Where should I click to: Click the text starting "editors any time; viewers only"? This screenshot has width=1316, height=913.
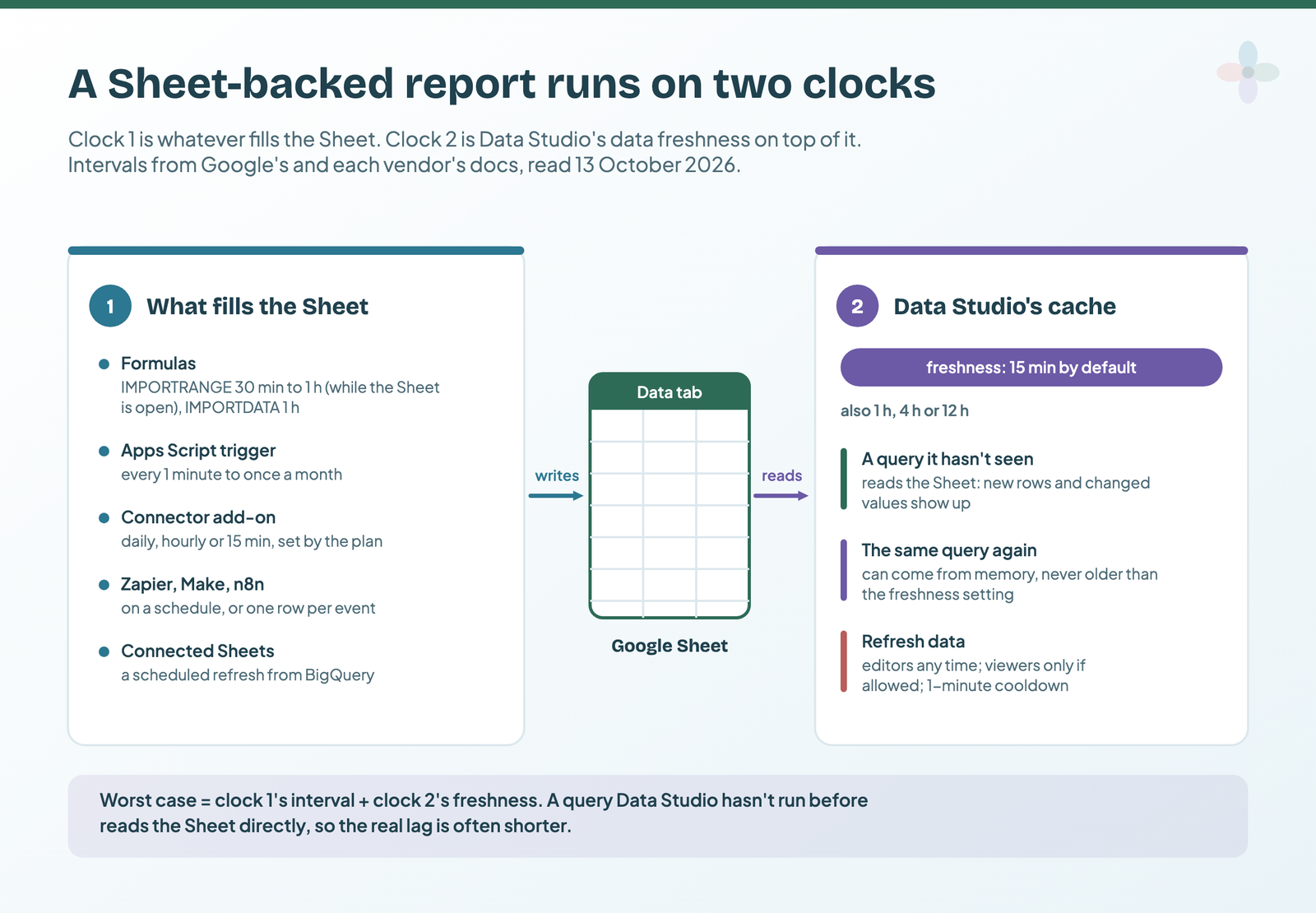click(x=973, y=675)
